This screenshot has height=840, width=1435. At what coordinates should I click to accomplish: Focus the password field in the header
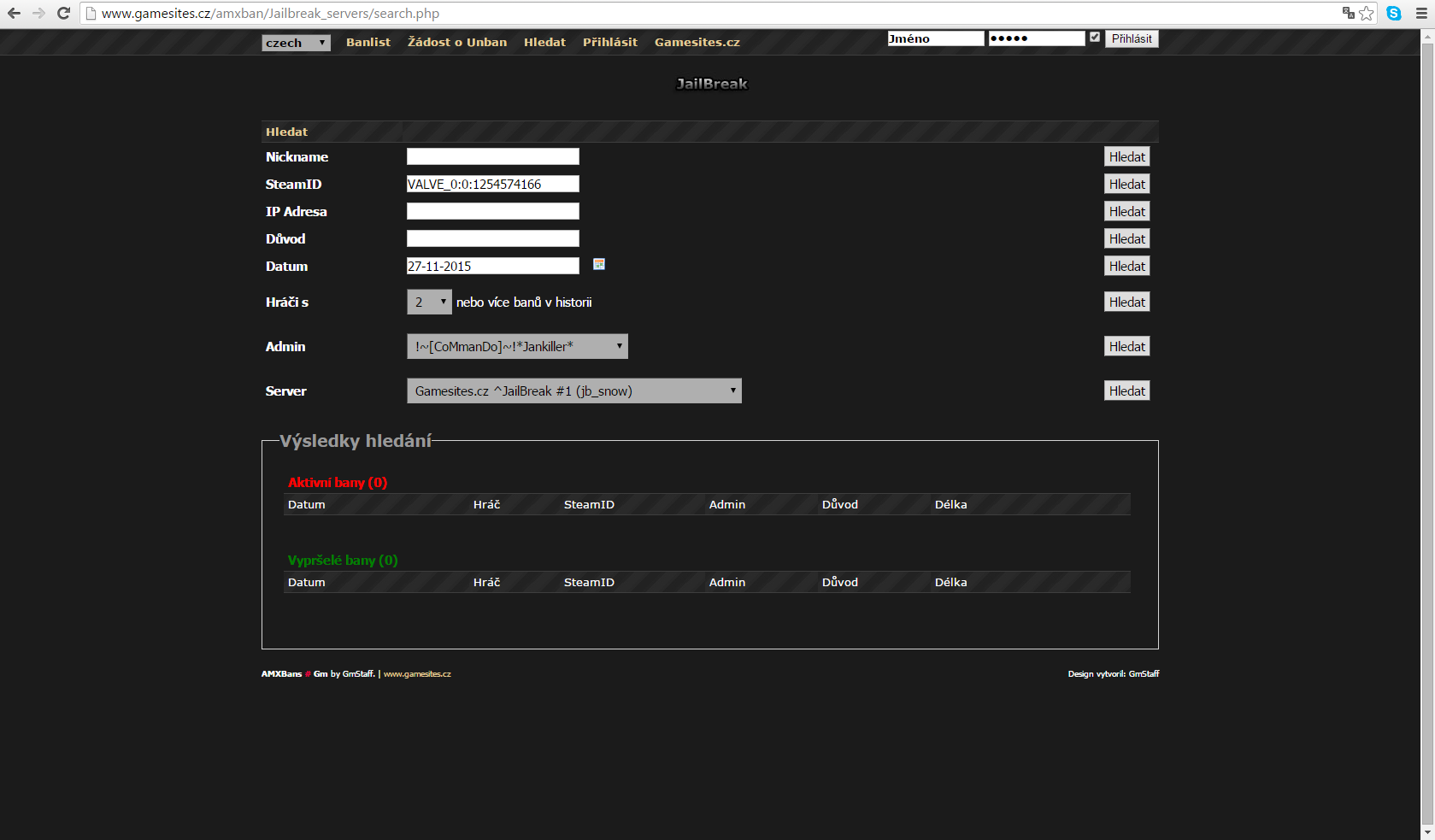tap(1037, 38)
